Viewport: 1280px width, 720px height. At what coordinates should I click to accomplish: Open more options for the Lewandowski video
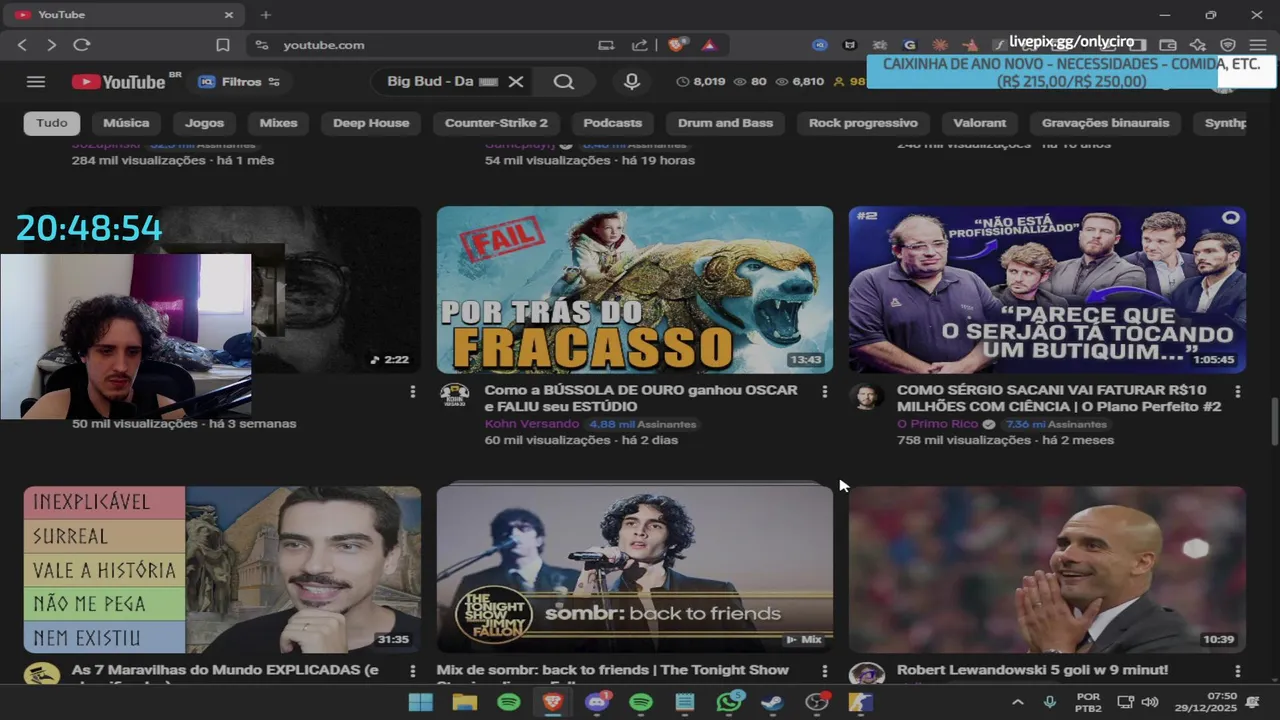(1237, 671)
